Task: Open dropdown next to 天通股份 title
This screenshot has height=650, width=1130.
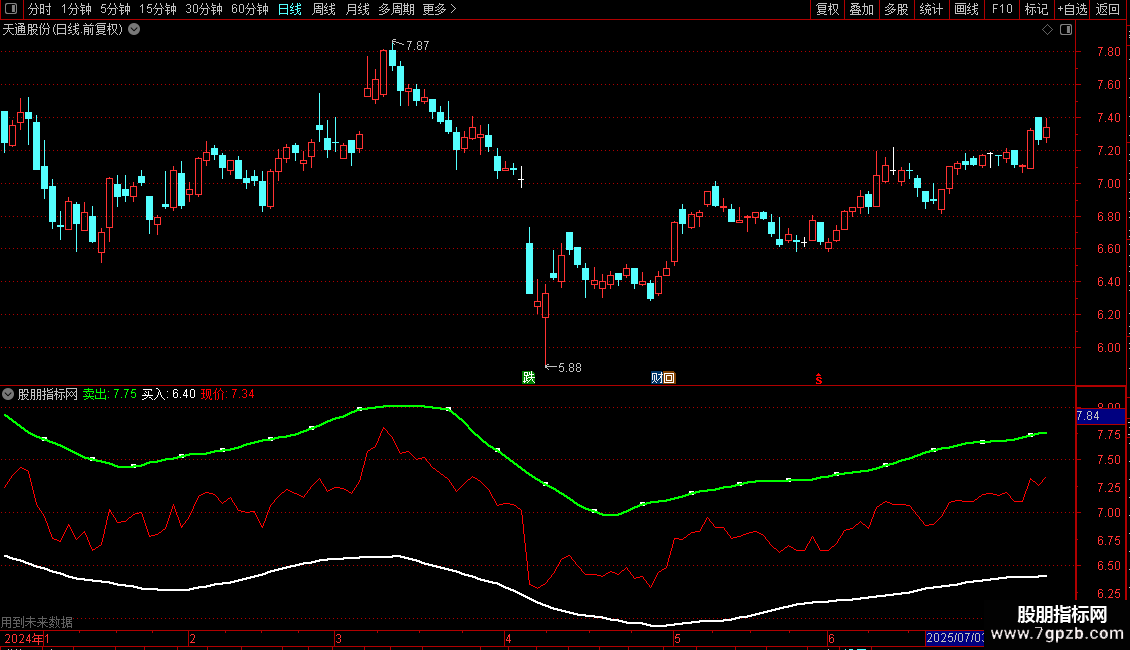Action: pyautogui.click(x=134, y=30)
